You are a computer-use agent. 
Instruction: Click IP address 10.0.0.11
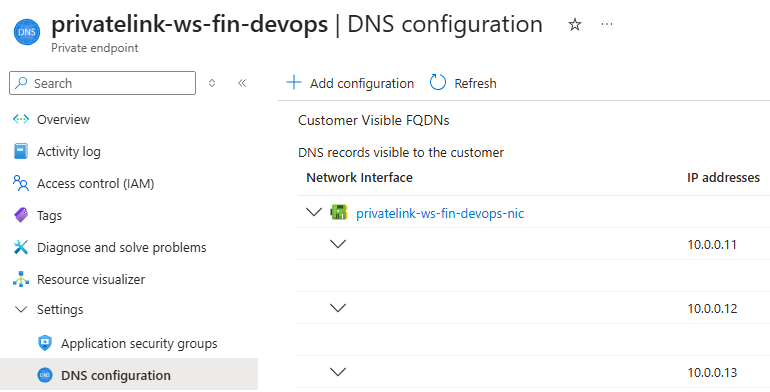[712, 245]
